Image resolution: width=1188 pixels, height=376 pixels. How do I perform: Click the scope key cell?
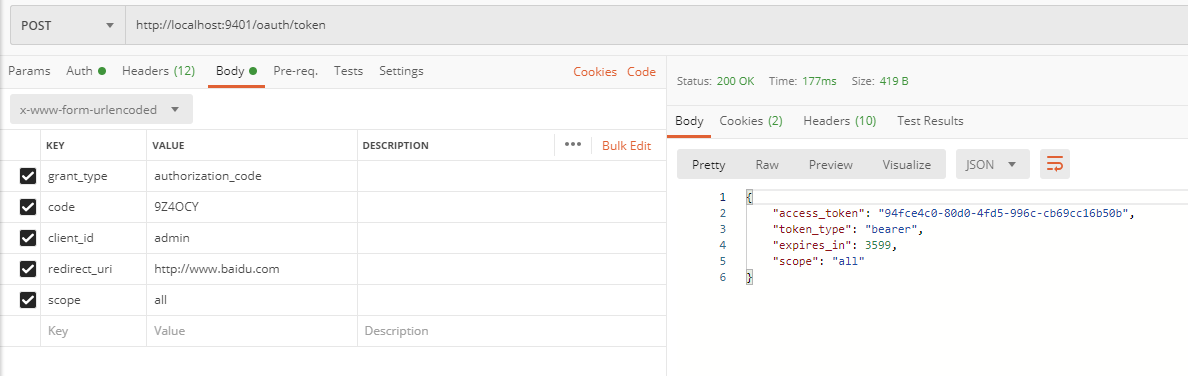click(93, 300)
